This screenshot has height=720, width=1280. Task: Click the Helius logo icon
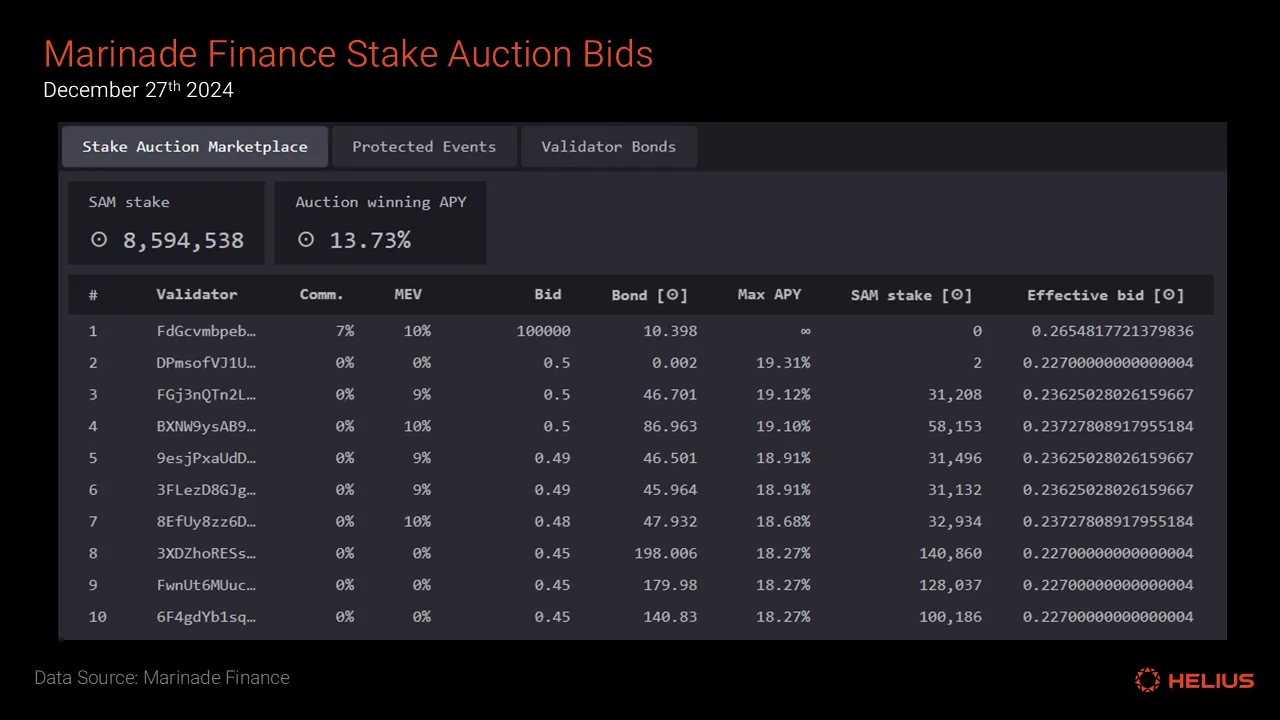(1147, 680)
